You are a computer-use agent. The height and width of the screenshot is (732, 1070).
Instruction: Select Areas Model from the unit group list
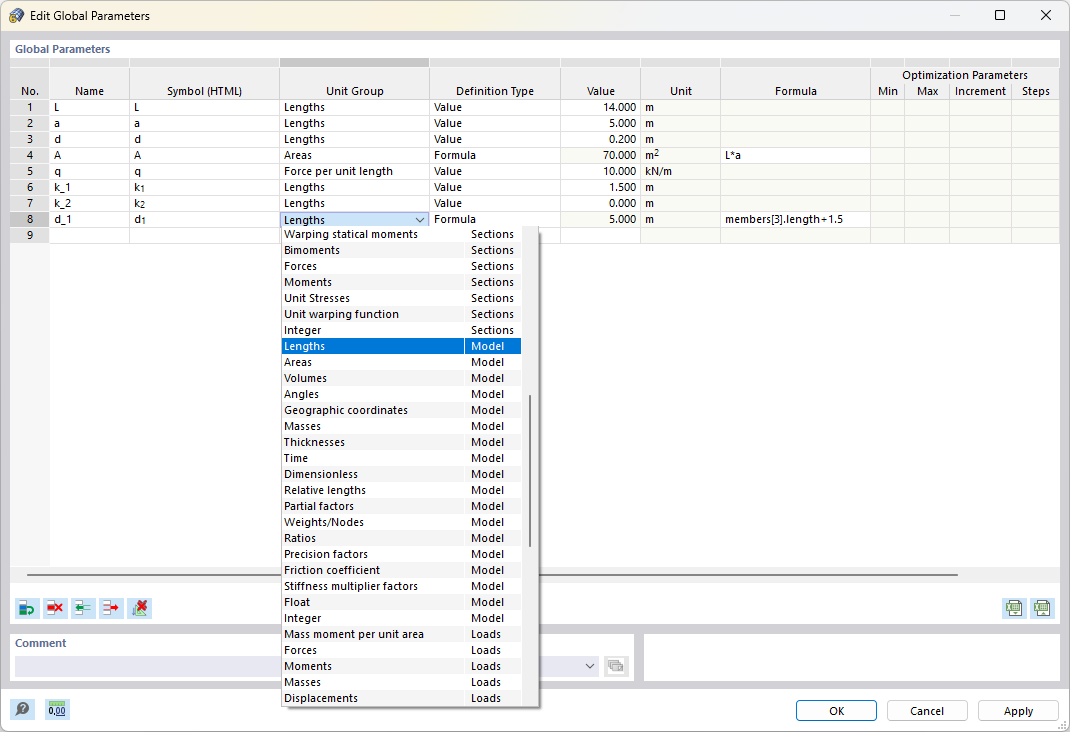pos(401,362)
